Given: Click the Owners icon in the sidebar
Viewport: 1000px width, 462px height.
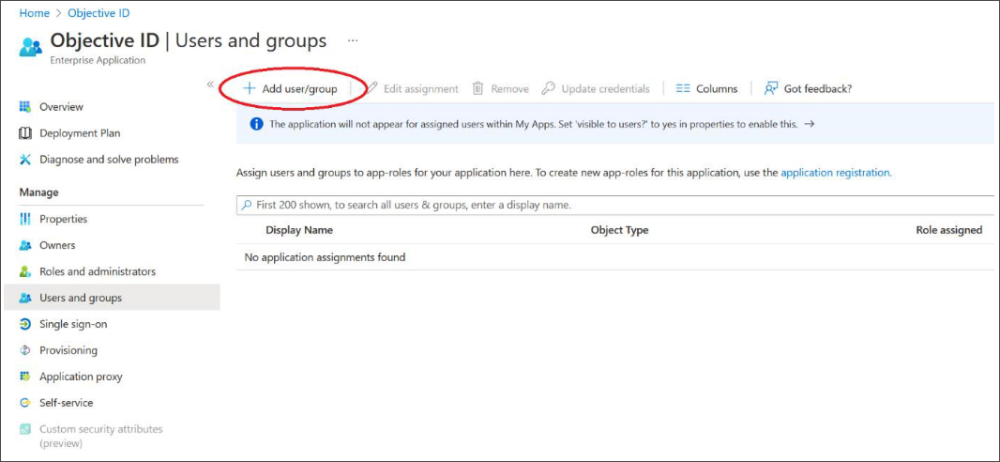Looking at the screenshot, I should (26, 245).
